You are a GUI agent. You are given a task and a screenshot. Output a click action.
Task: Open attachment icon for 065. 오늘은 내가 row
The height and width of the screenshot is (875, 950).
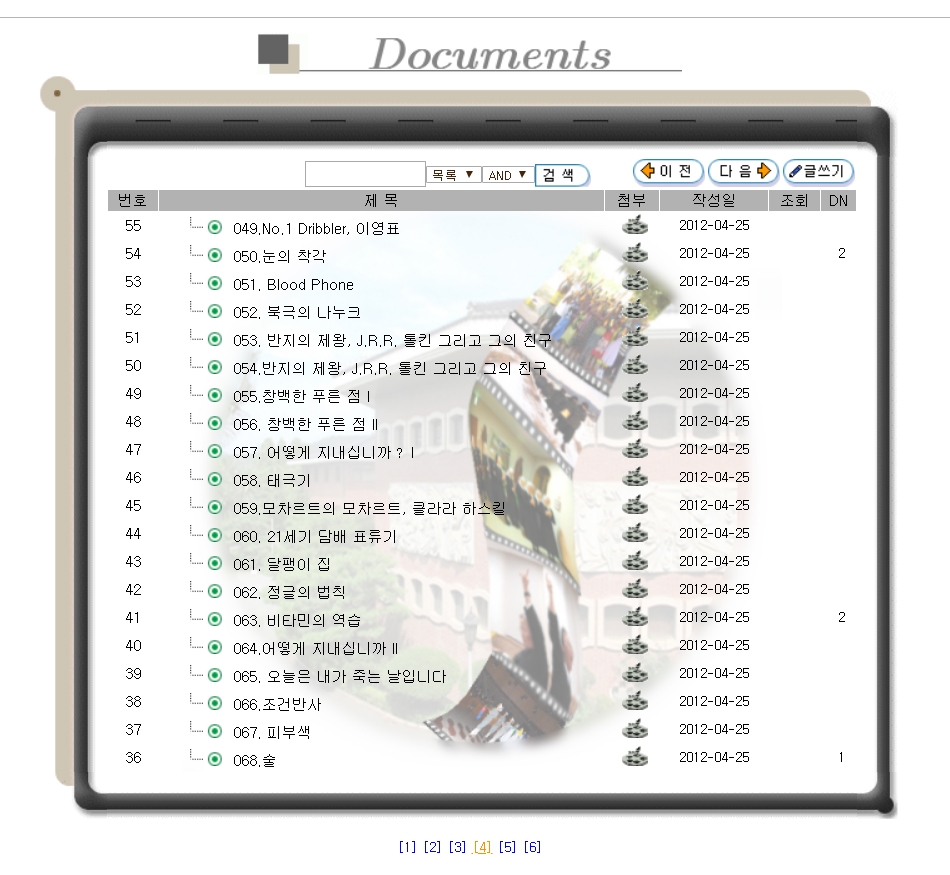(635, 673)
